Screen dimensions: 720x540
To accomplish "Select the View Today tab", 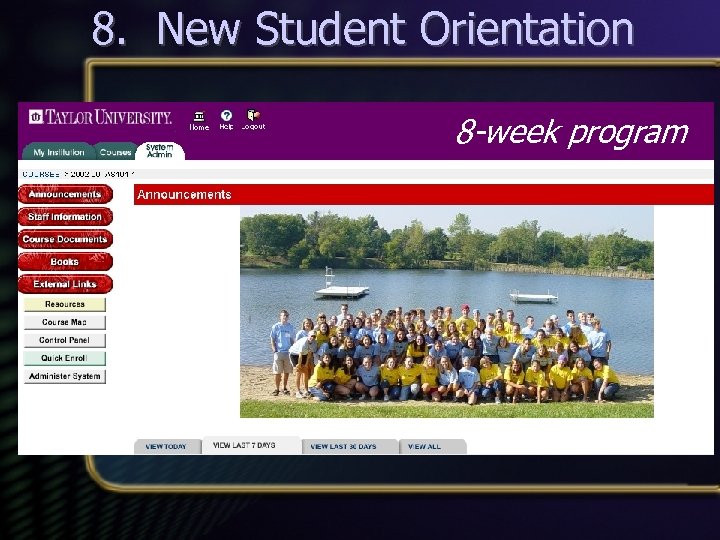I will click(167, 446).
